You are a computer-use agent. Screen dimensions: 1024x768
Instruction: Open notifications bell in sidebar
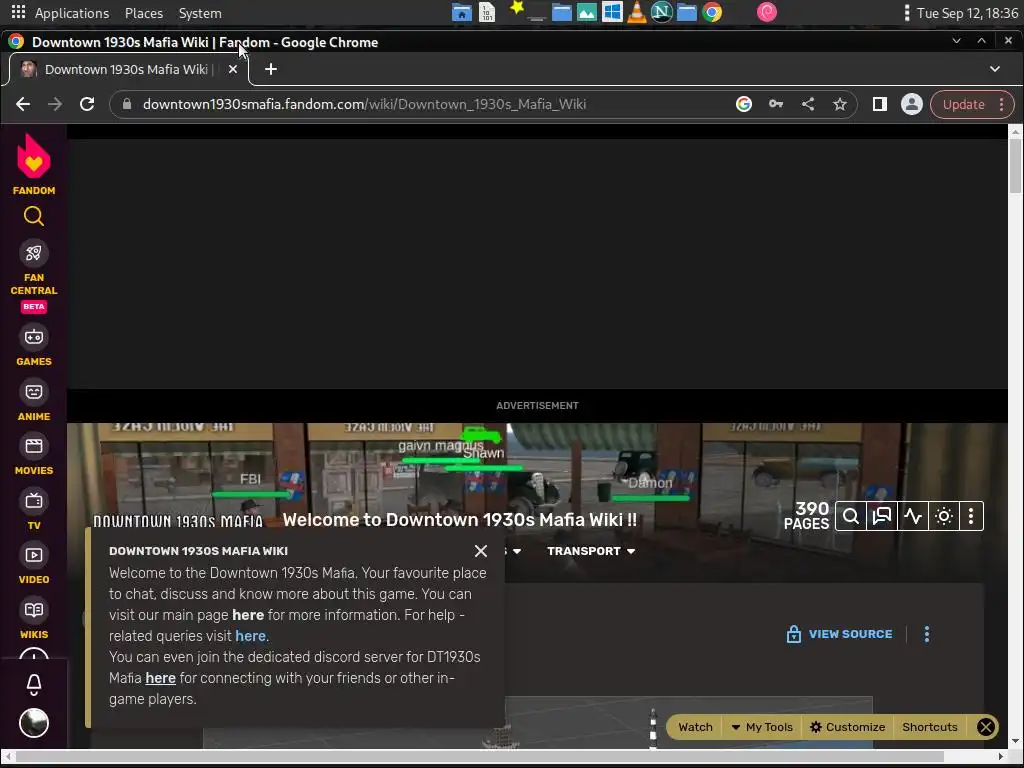coord(34,684)
